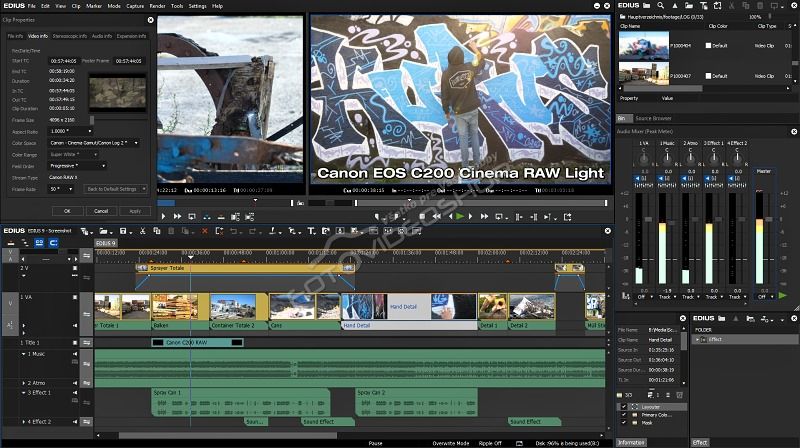Open the Settings menu
800x448 pixels.
point(197,6)
